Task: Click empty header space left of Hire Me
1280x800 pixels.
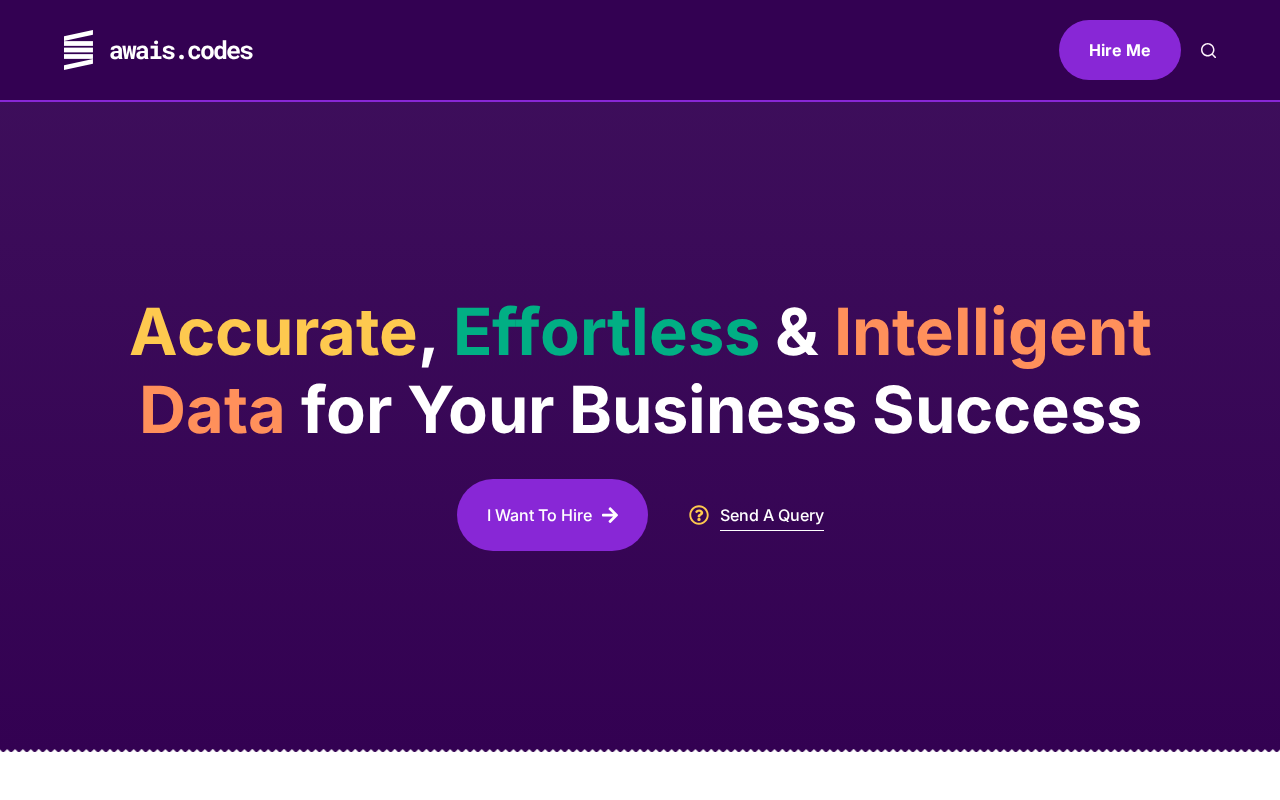Action: point(650,50)
